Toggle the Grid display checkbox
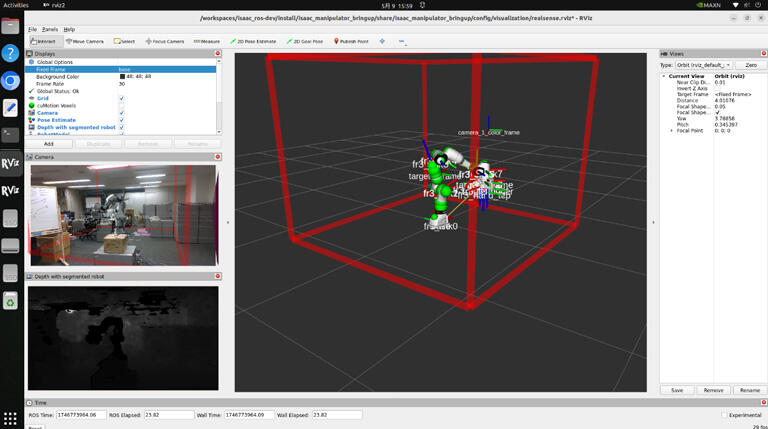The height and width of the screenshot is (429, 768). (121, 98)
